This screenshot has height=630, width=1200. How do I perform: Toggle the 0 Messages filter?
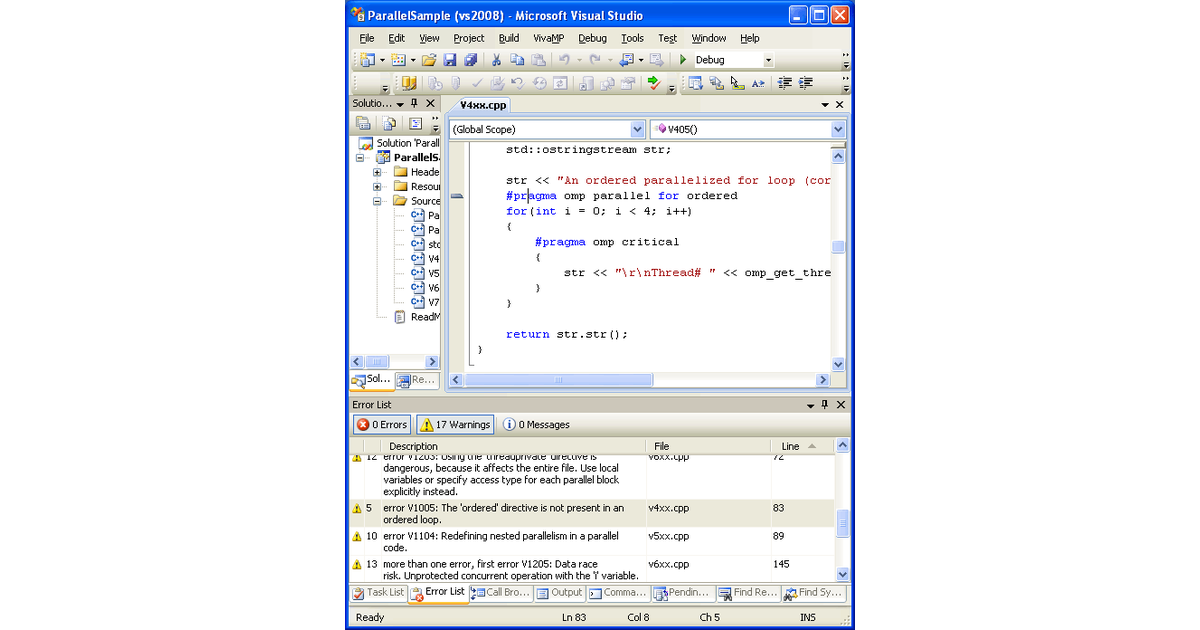(537, 424)
